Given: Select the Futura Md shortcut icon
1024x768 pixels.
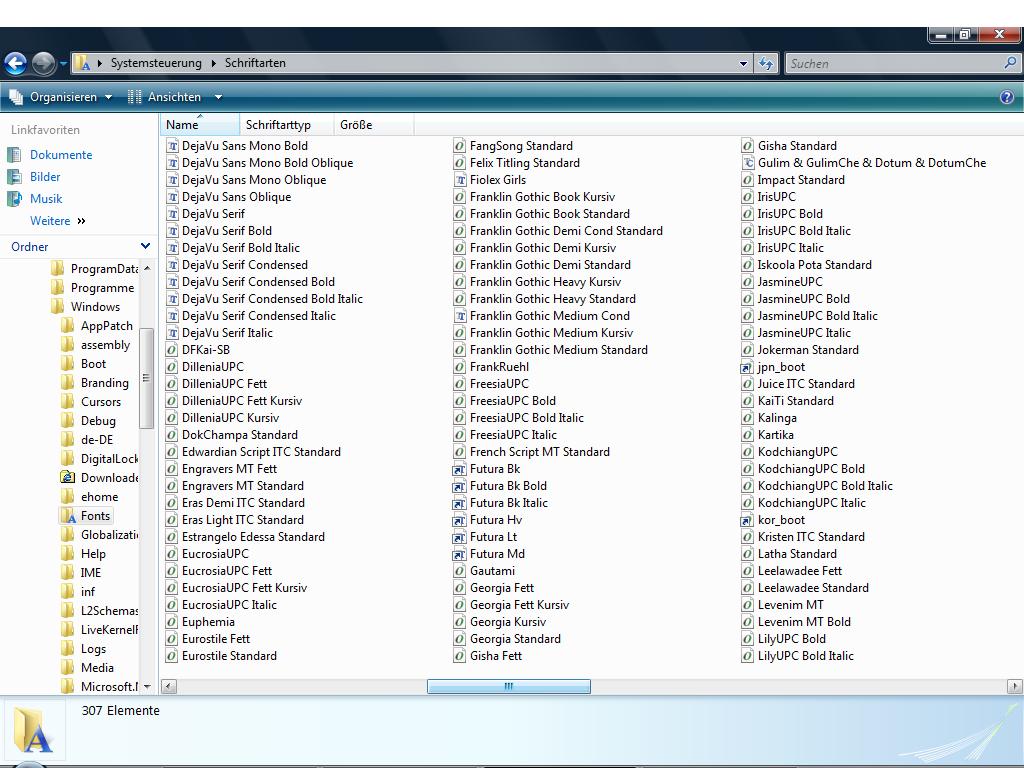Looking at the screenshot, I should pos(460,554).
